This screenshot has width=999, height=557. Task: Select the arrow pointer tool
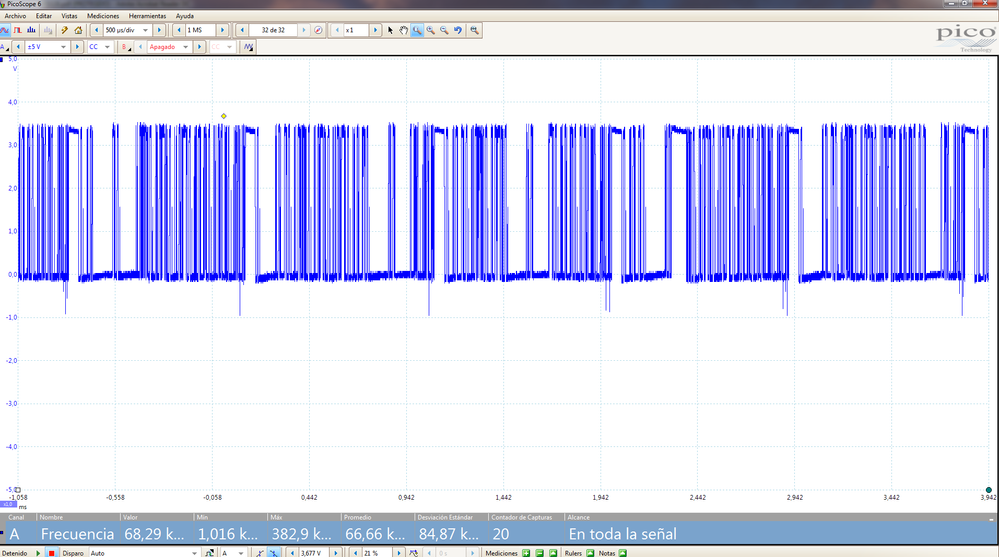[x=391, y=30]
